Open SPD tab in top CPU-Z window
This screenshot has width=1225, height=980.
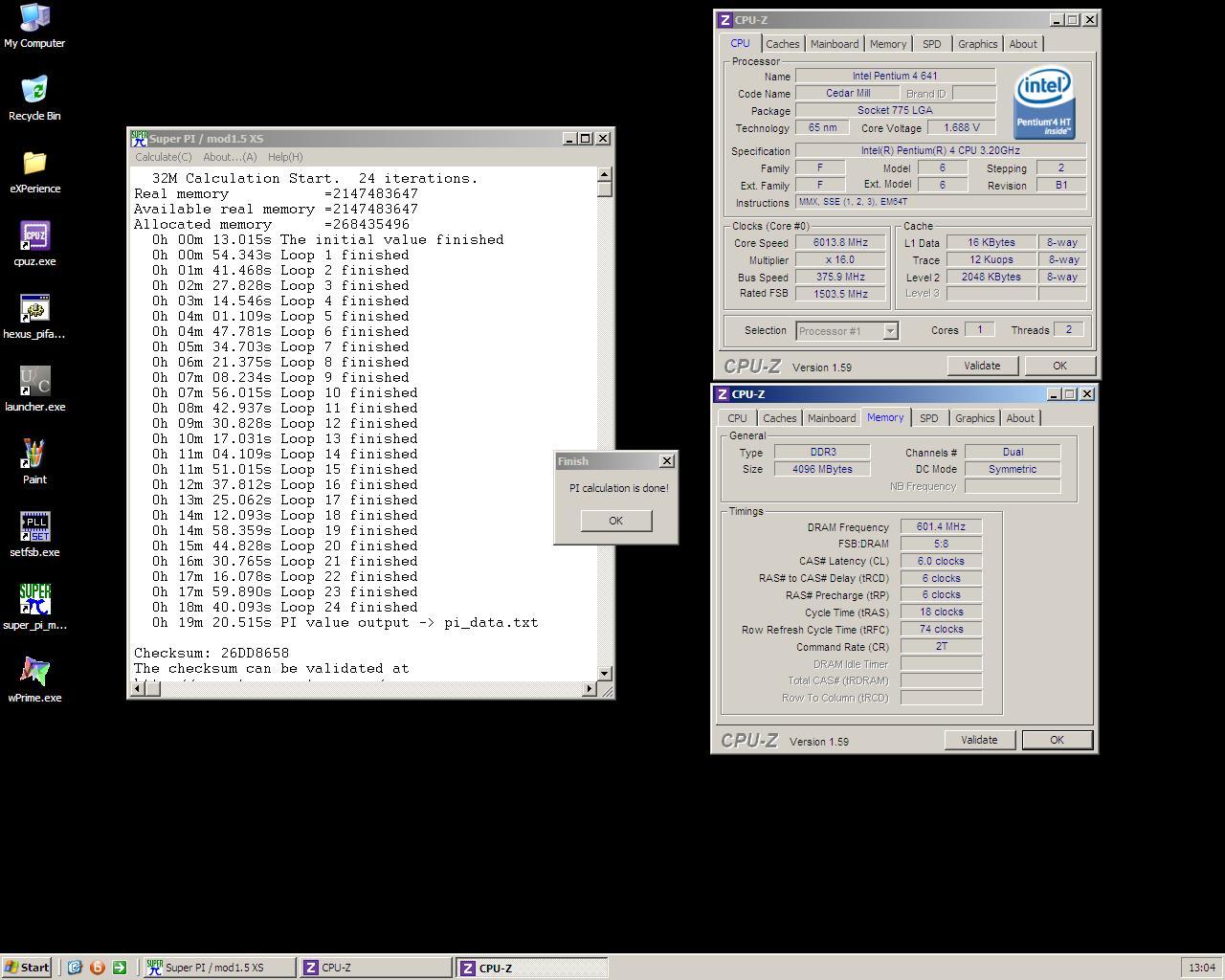point(931,44)
